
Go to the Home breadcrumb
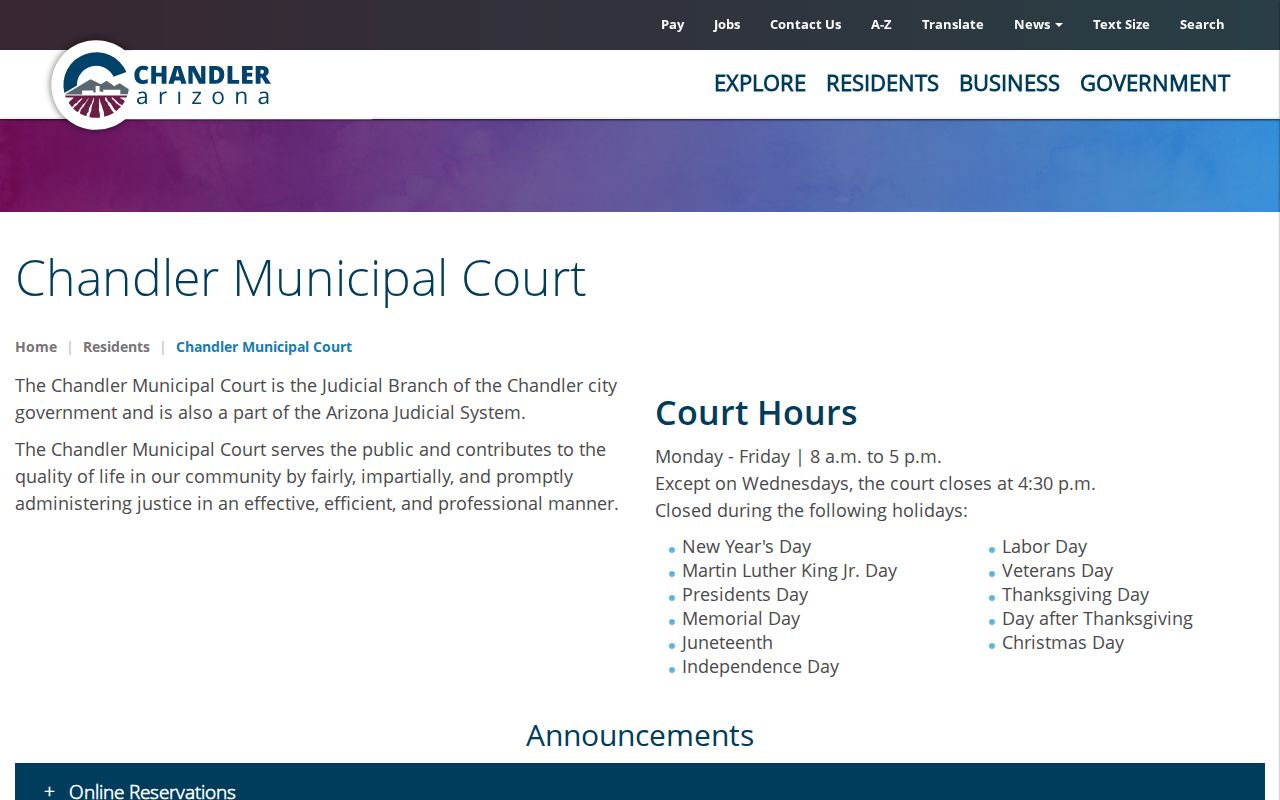click(36, 347)
